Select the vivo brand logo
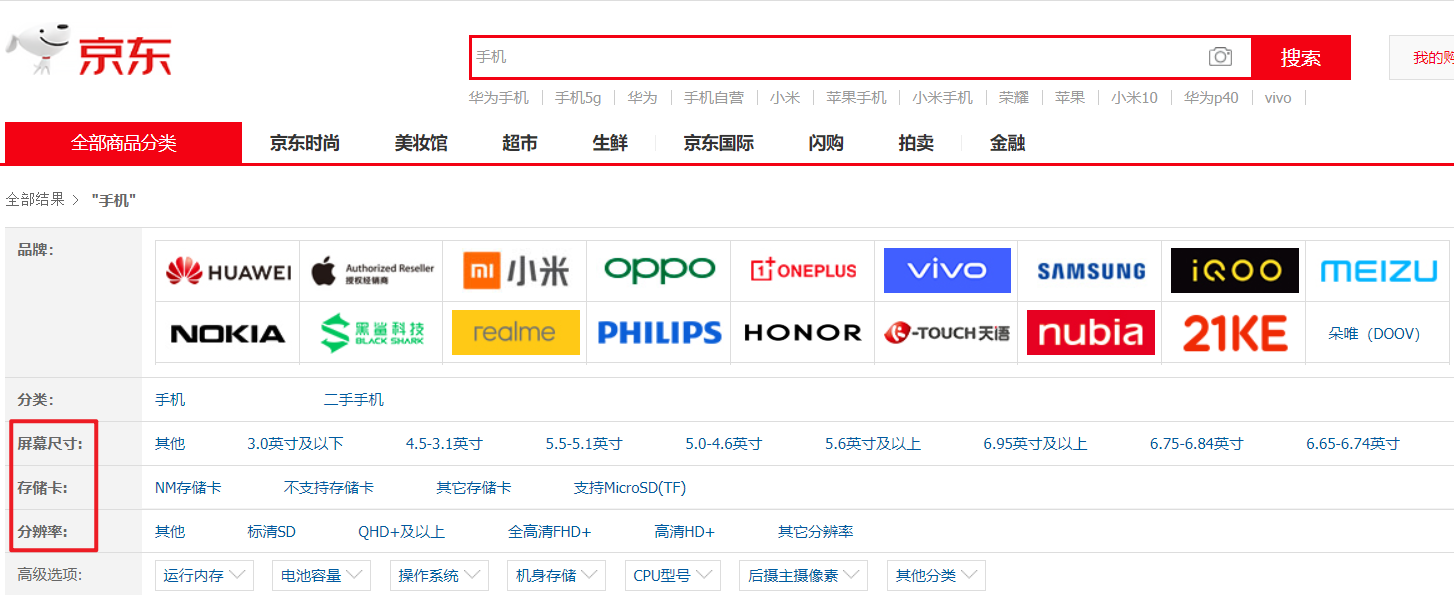 [x=947, y=270]
